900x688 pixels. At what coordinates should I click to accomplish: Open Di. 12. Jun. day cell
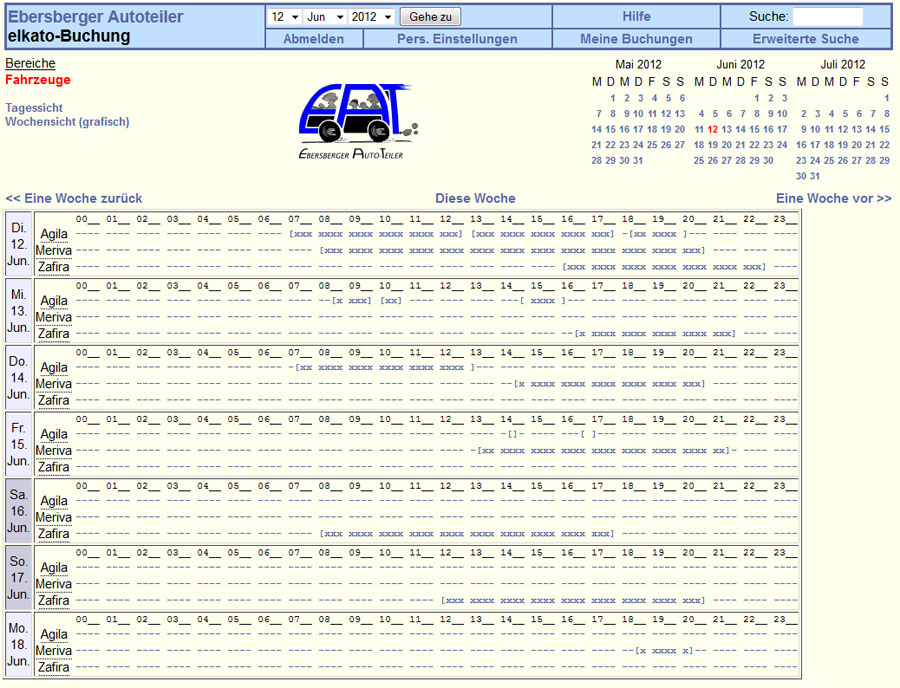point(18,244)
